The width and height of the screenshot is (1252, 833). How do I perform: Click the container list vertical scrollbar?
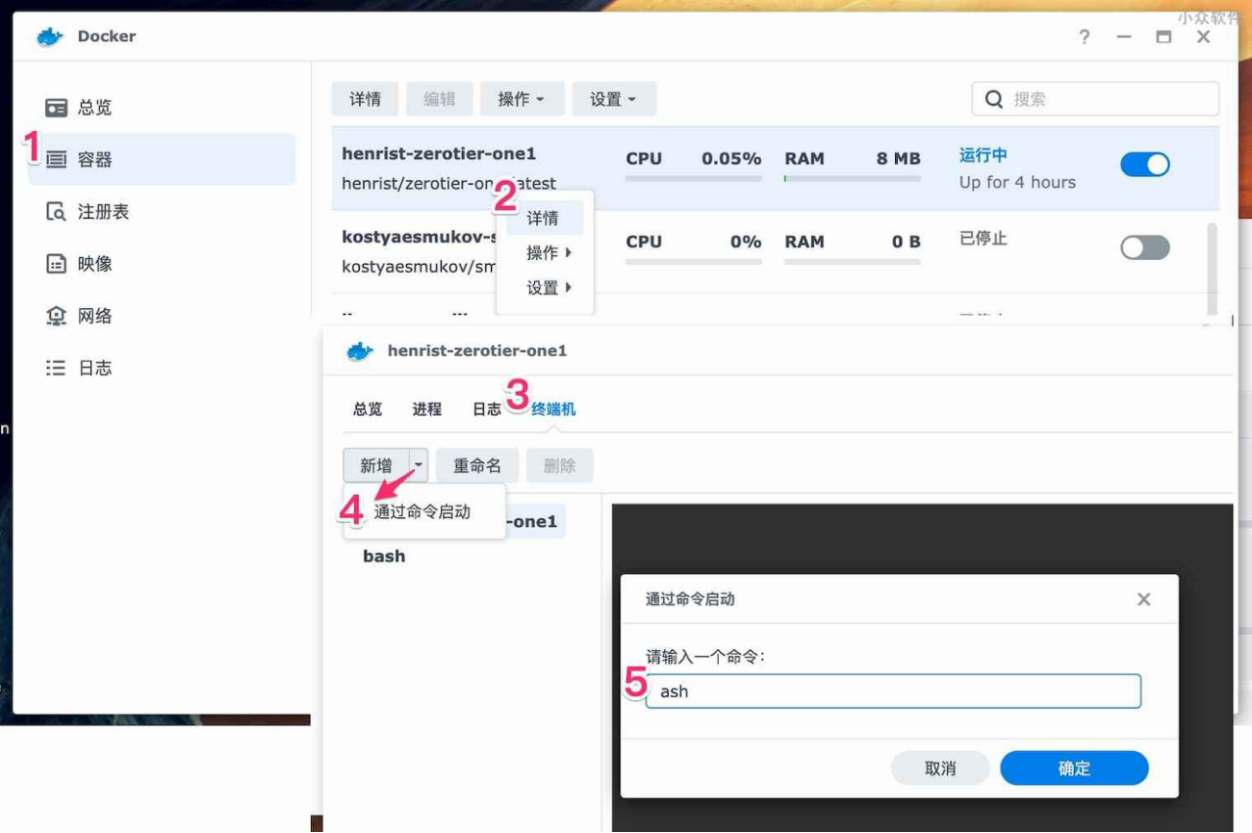click(1213, 268)
